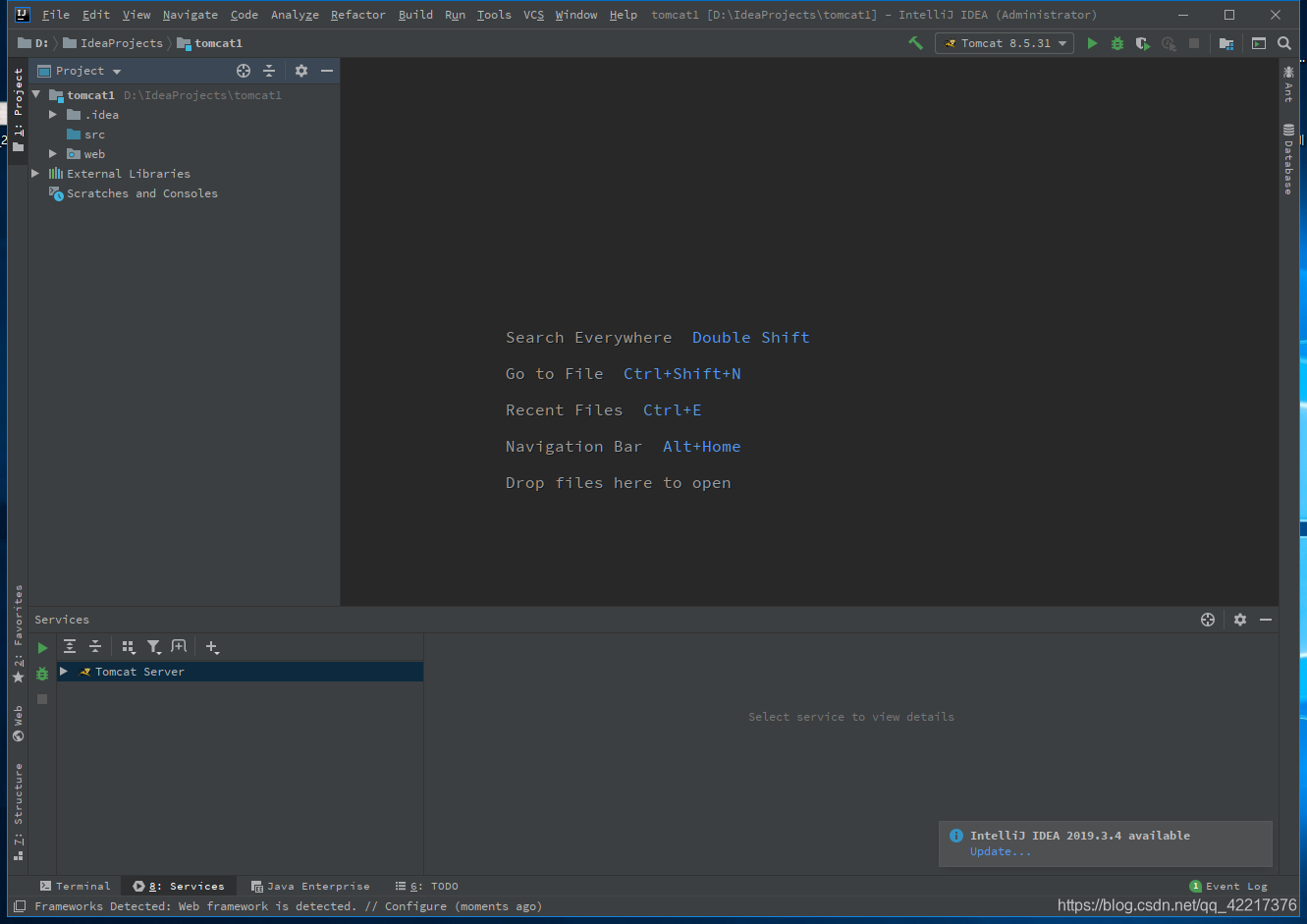Open the Build menu

[x=415, y=15]
